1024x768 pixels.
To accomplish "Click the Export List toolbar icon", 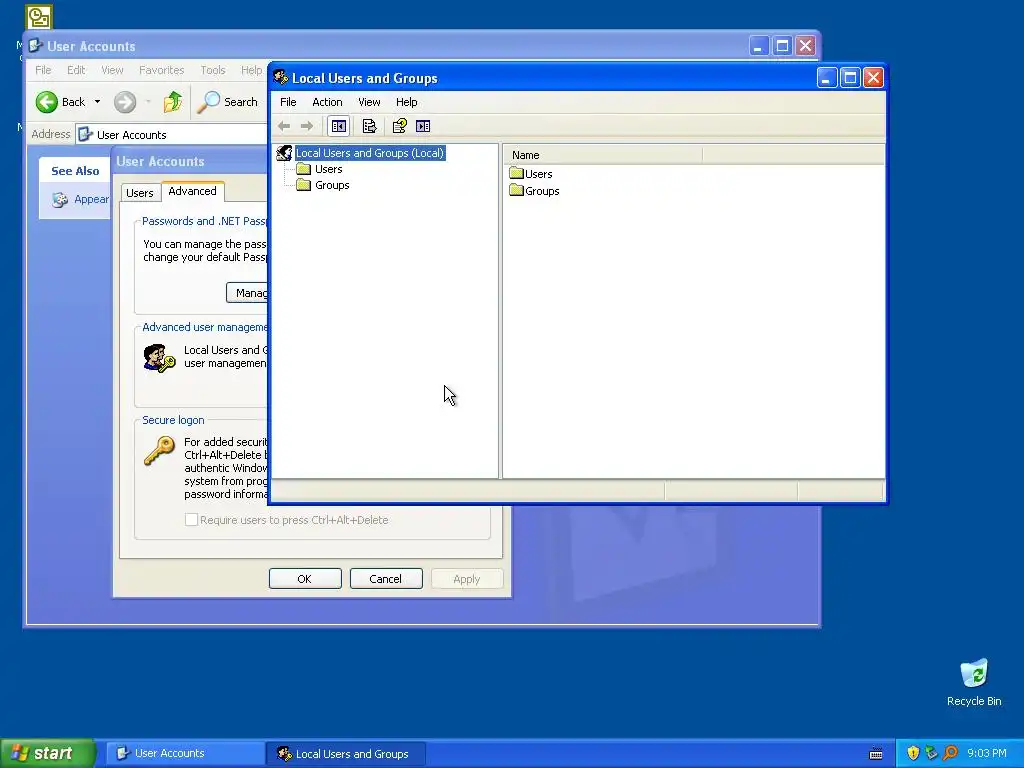I will pos(369,126).
